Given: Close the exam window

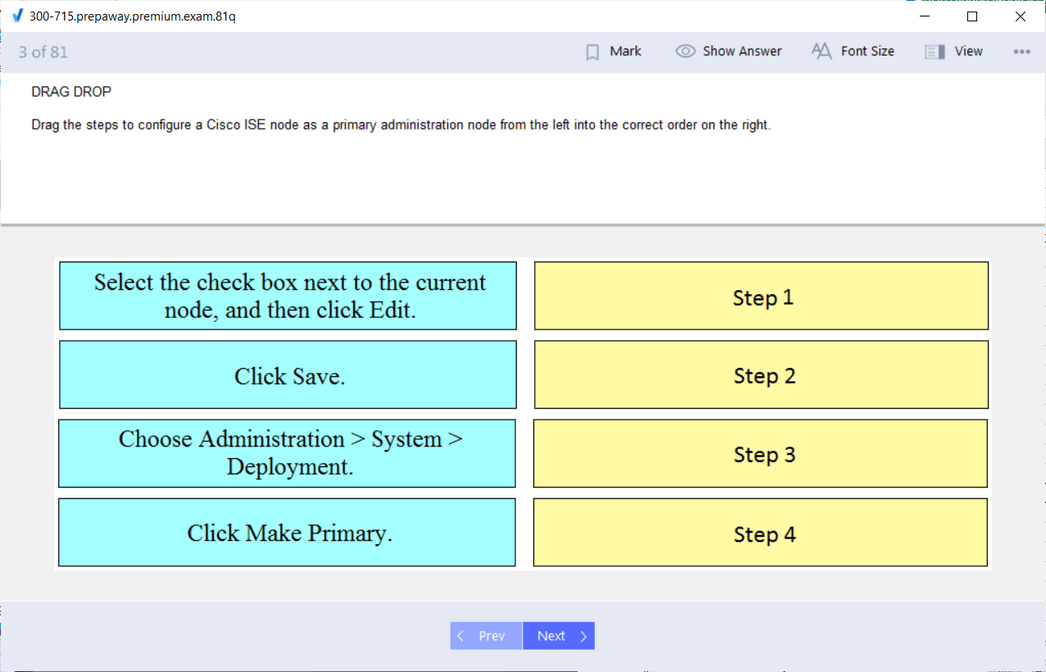Looking at the screenshot, I should point(1020,16).
